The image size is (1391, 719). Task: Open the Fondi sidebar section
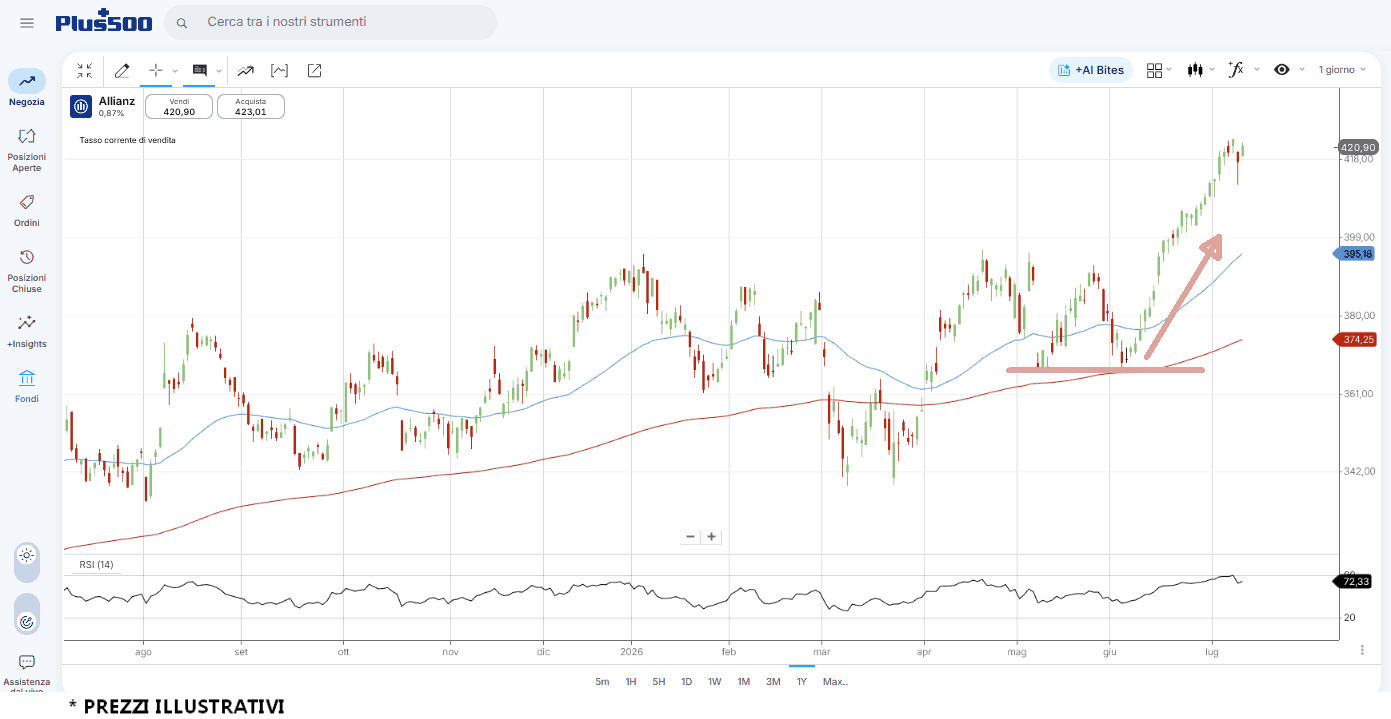(27, 386)
